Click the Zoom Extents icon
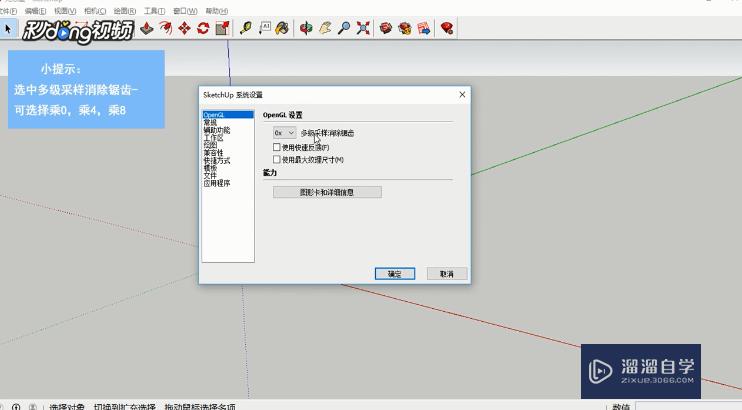Screen dimensions: 742x410 pyautogui.click(x=363, y=28)
